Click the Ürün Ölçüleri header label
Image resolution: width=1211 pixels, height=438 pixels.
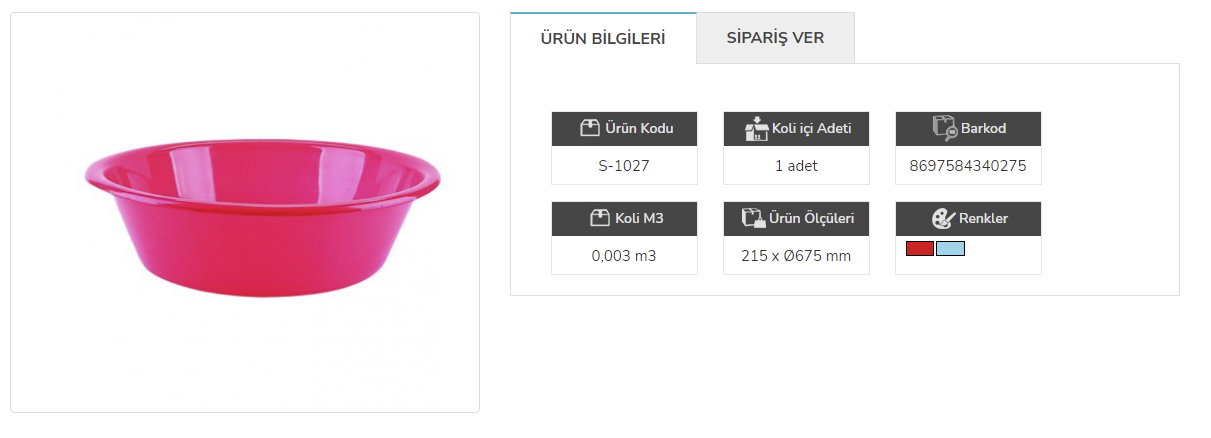(811, 218)
